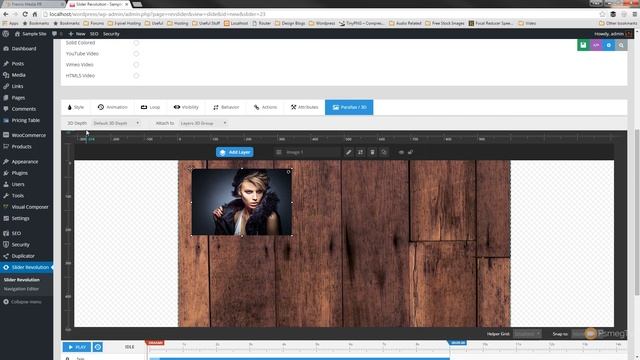
Task: Open Security item in the sidebar
Action: click(20, 244)
